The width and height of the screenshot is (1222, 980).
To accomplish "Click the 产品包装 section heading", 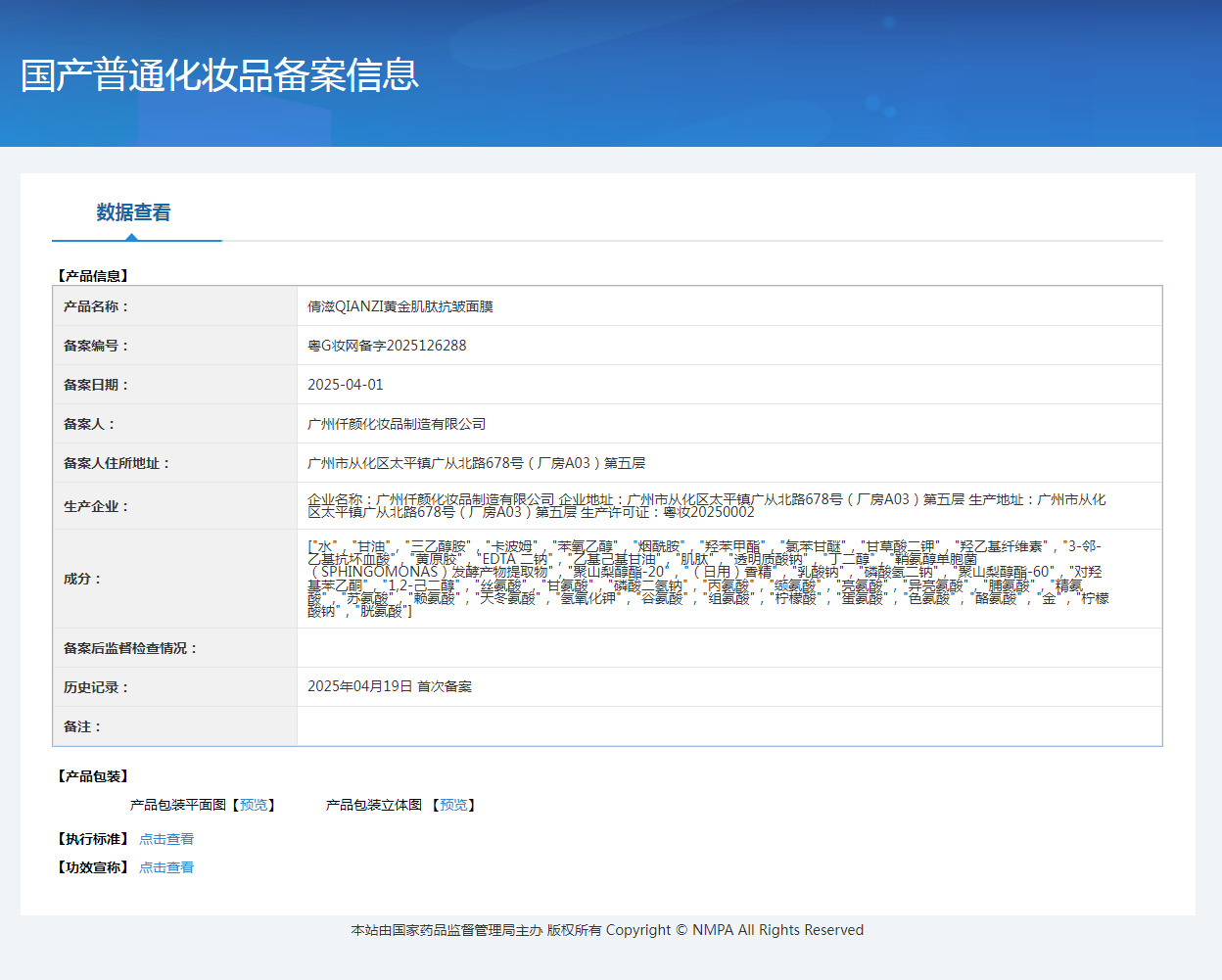I will (x=93, y=776).
